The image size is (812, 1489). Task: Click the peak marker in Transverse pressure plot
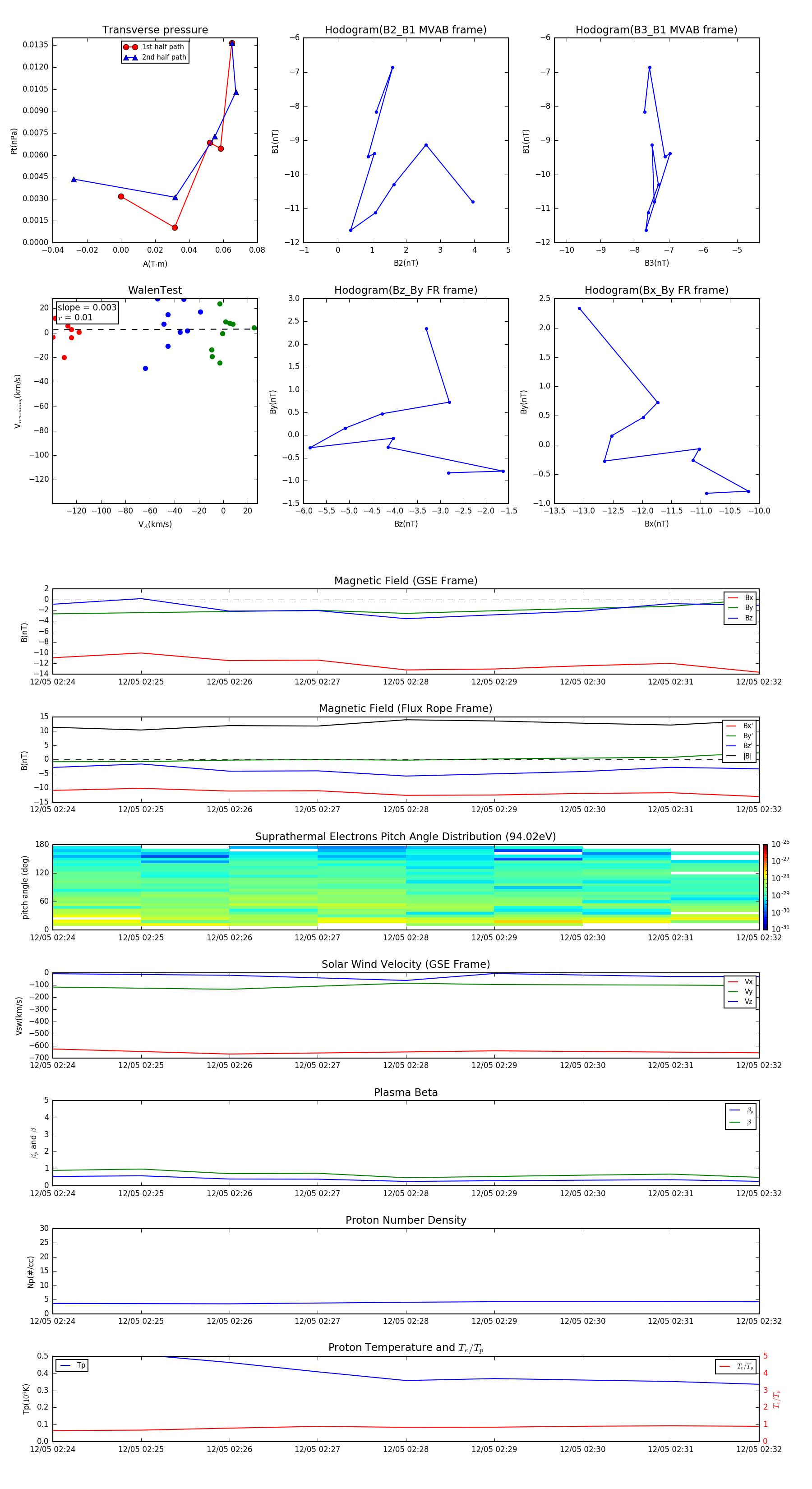pos(232,43)
